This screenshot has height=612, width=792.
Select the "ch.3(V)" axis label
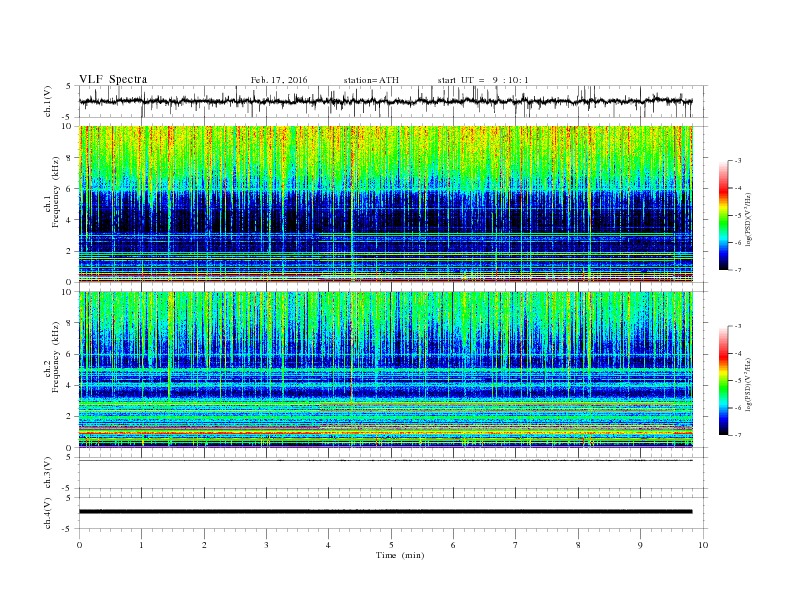(48, 473)
